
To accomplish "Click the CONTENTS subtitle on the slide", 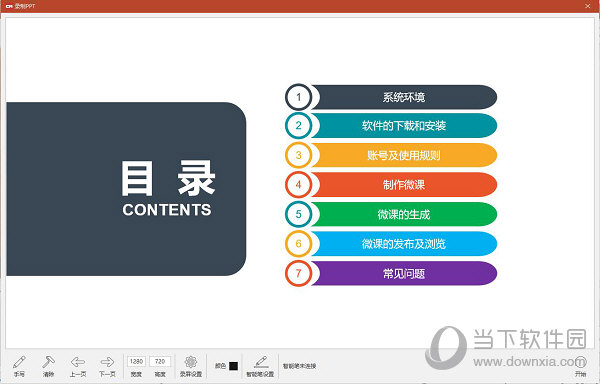I will point(167,210).
